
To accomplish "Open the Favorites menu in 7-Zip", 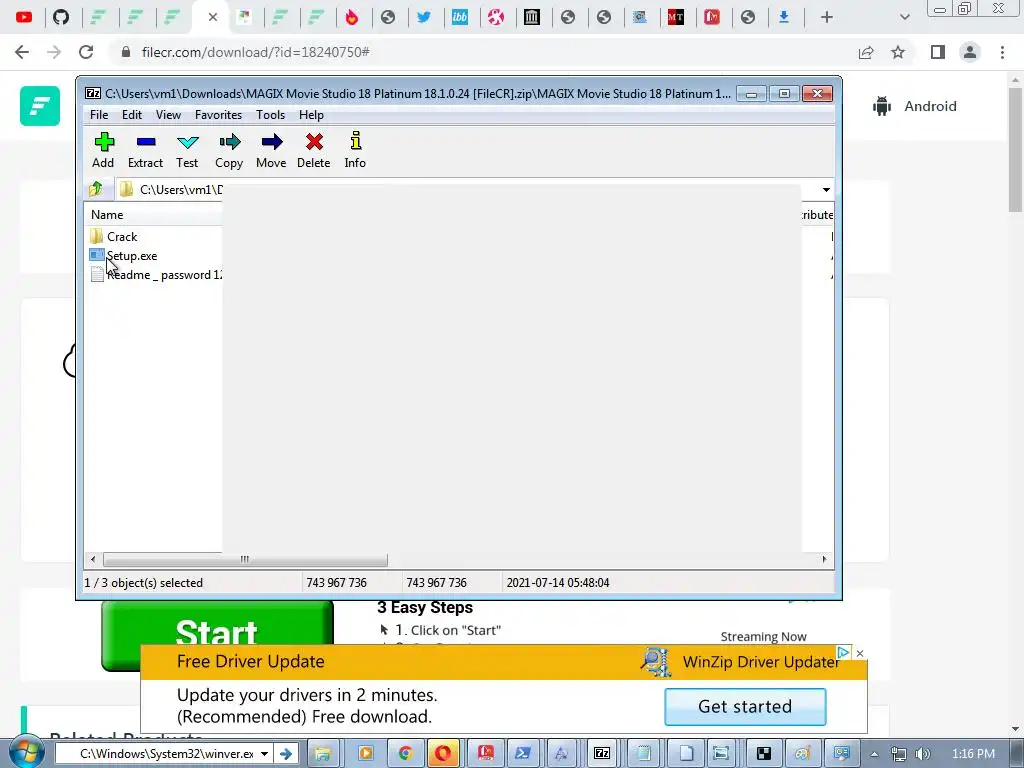I will pos(218,115).
